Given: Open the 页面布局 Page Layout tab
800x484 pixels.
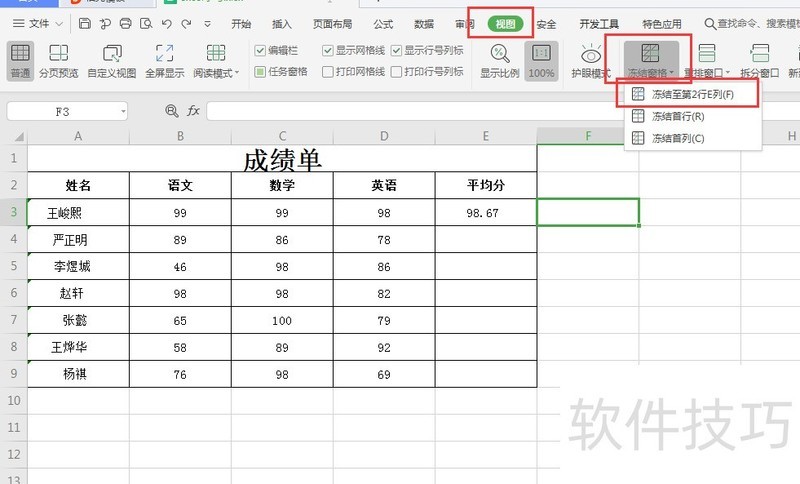Looking at the screenshot, I should coord(332,23).
